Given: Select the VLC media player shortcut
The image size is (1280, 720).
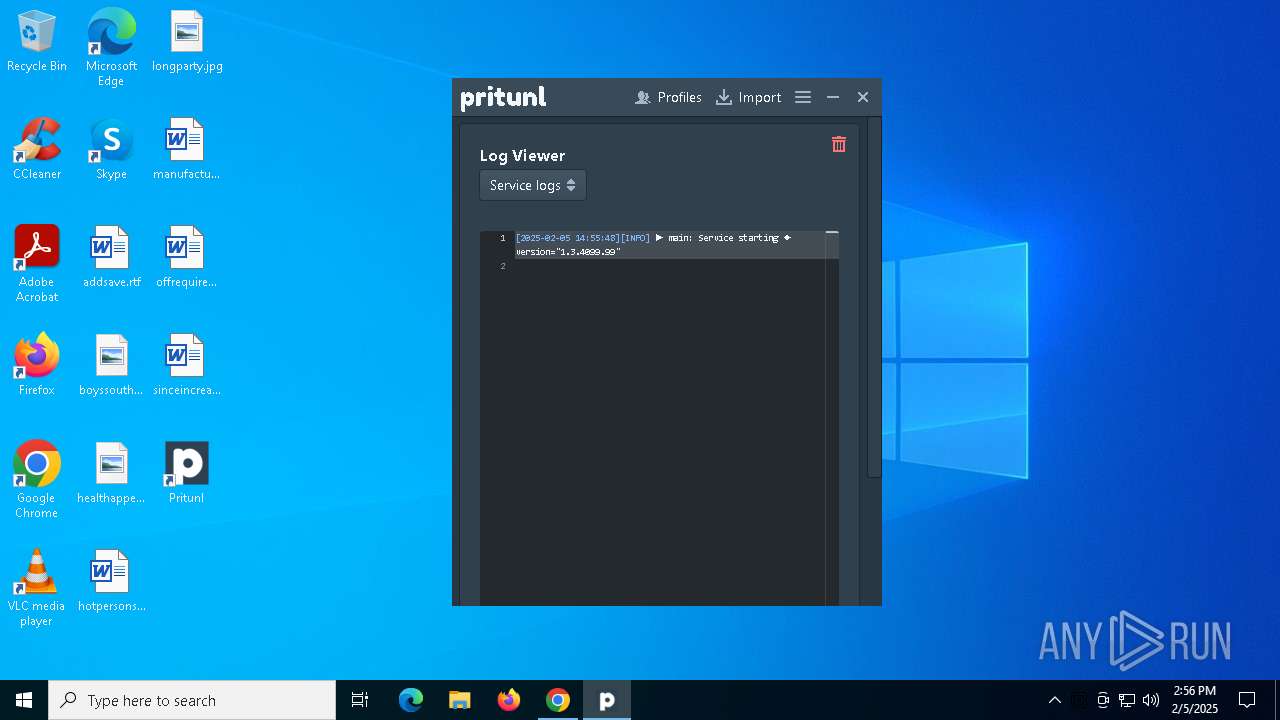Looking at the screenshot, I should [x=37, y=588].
